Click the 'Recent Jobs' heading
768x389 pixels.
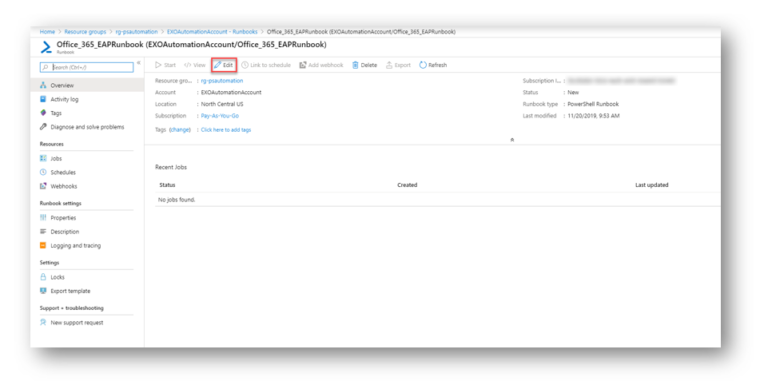pyautogui.click(x=171, y=168)
